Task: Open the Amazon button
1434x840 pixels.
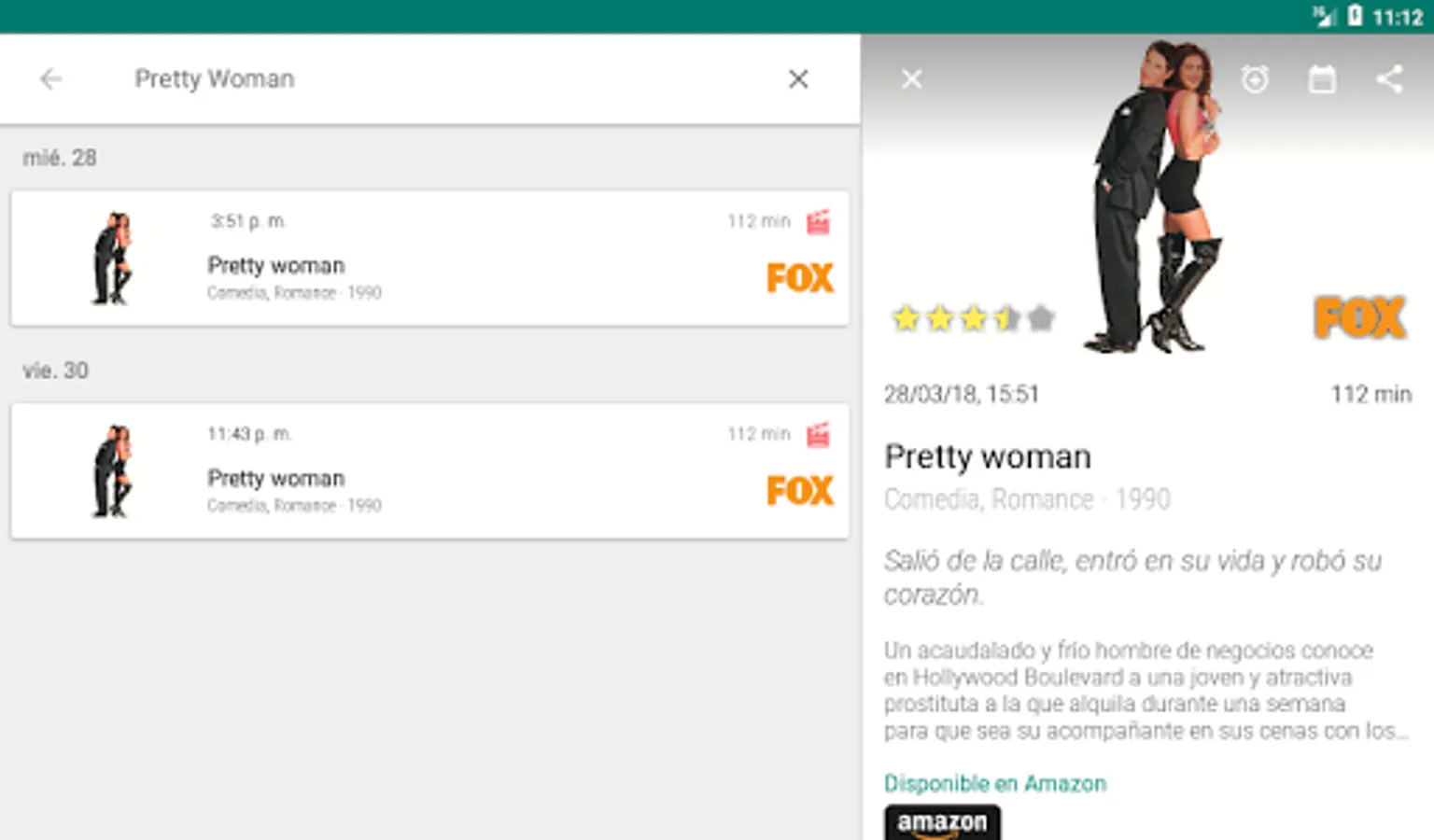Action: (x=943, y=822)
